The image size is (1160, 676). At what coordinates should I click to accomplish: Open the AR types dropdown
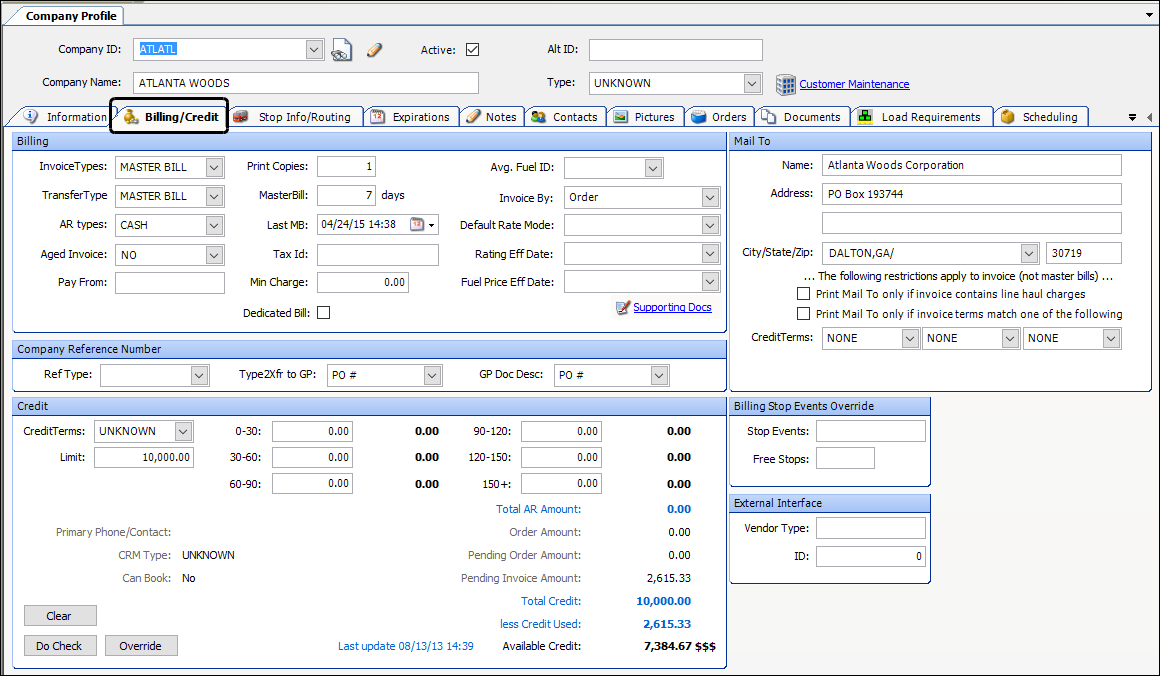214,226
